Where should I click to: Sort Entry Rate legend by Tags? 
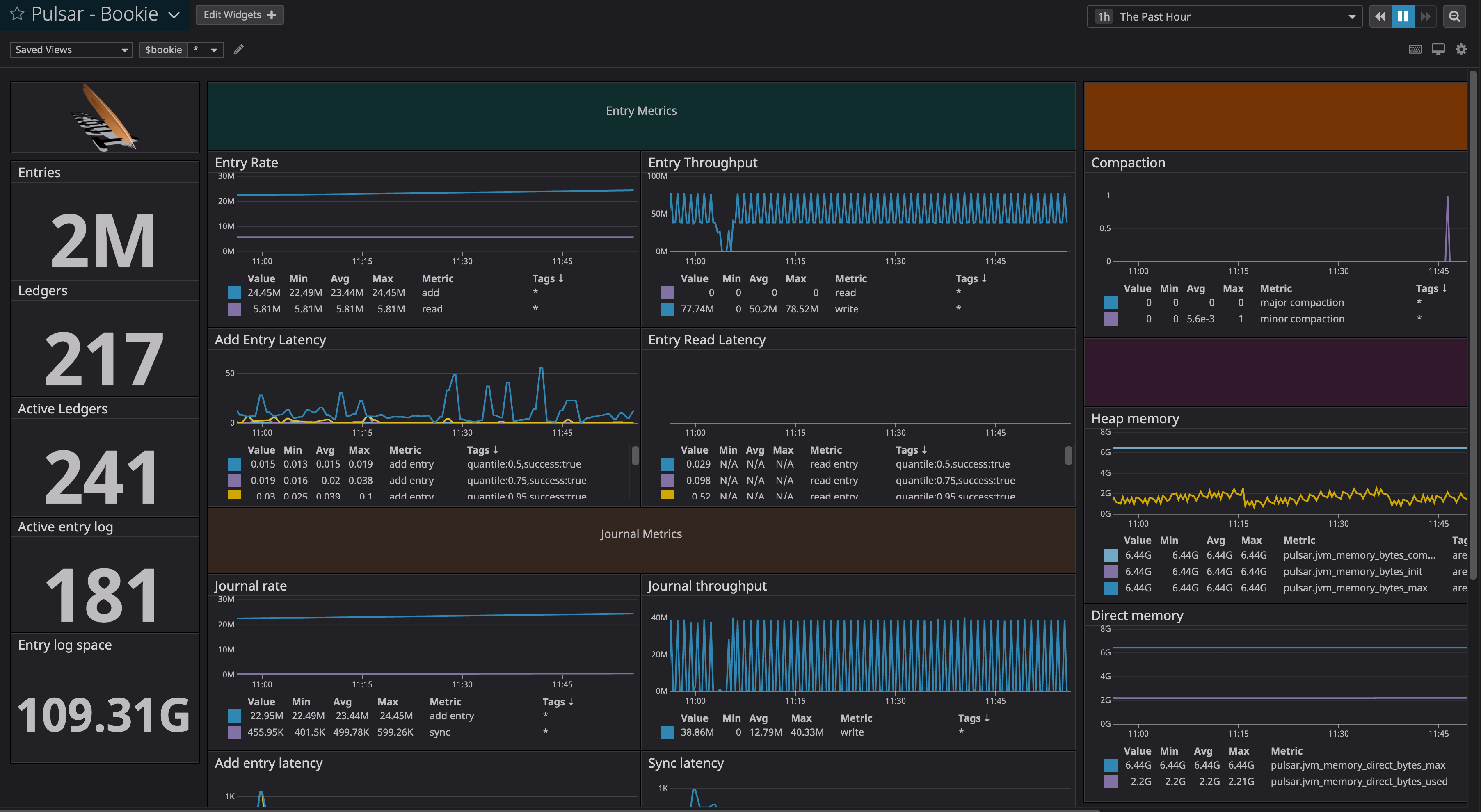point(547,279)
